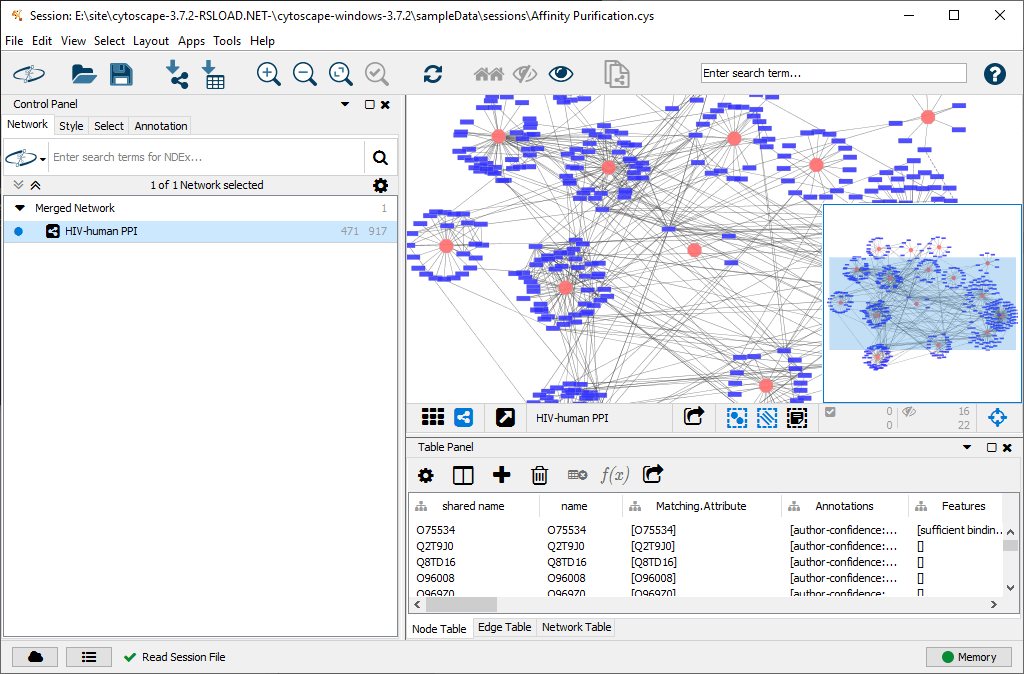Open Control Panel options dropdown arrow
This screenshot has width=1024, height=674.
(345, 104)
